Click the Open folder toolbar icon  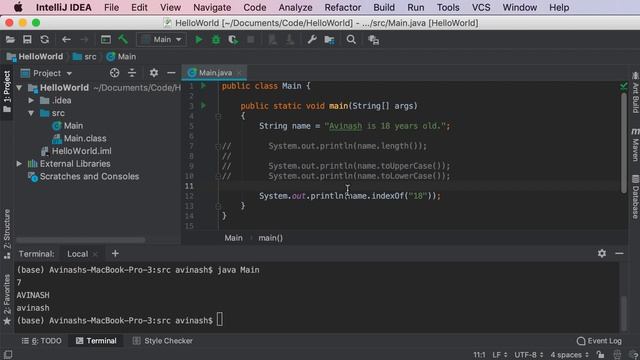point(10,40)
